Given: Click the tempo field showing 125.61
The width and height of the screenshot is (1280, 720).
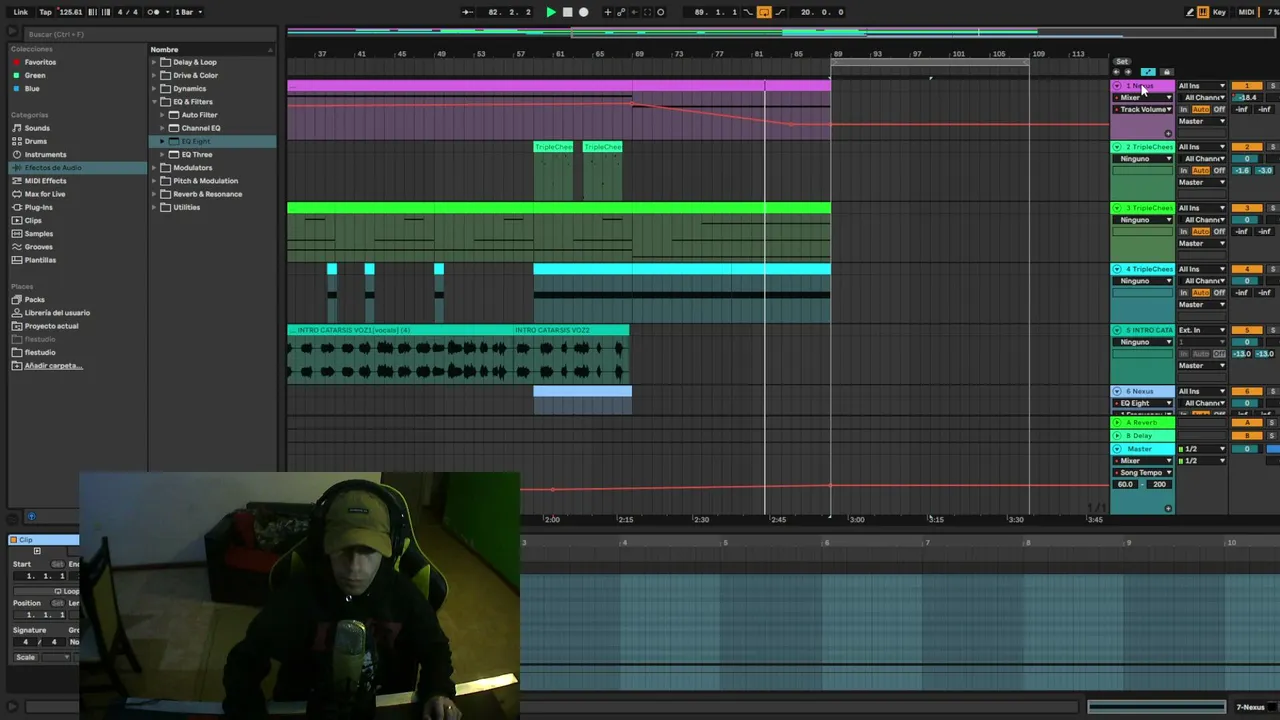Looking at the screenshot, I should click(71, 12).
